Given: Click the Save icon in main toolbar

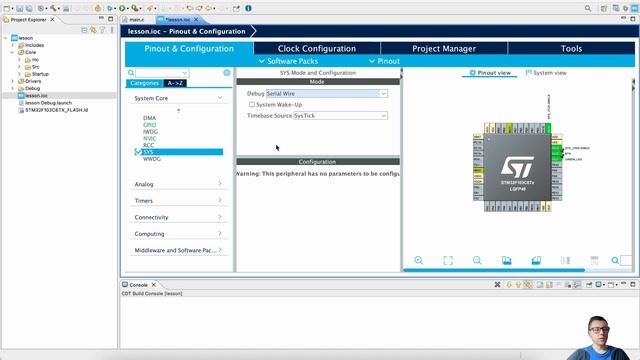Looking at the screenshot, I should (20, 8).
